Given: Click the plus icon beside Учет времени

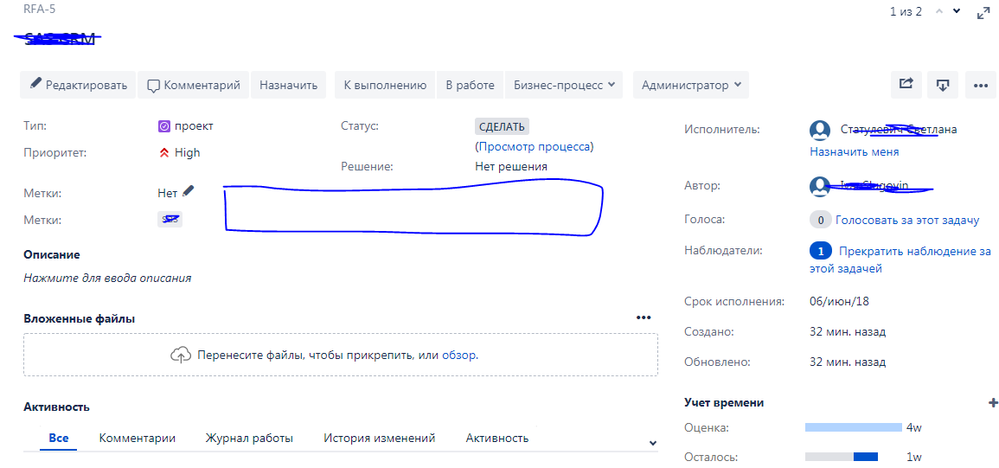Looking at the screenshot, I should (992, 402).
